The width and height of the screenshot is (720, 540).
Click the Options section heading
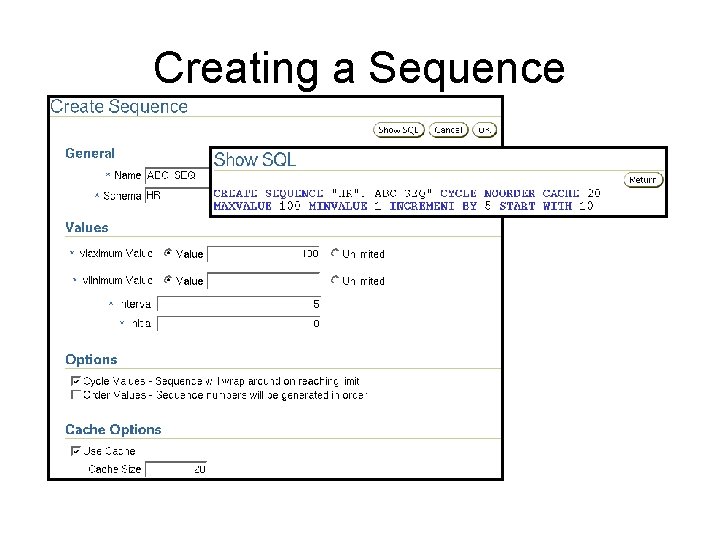click(91, 360)
